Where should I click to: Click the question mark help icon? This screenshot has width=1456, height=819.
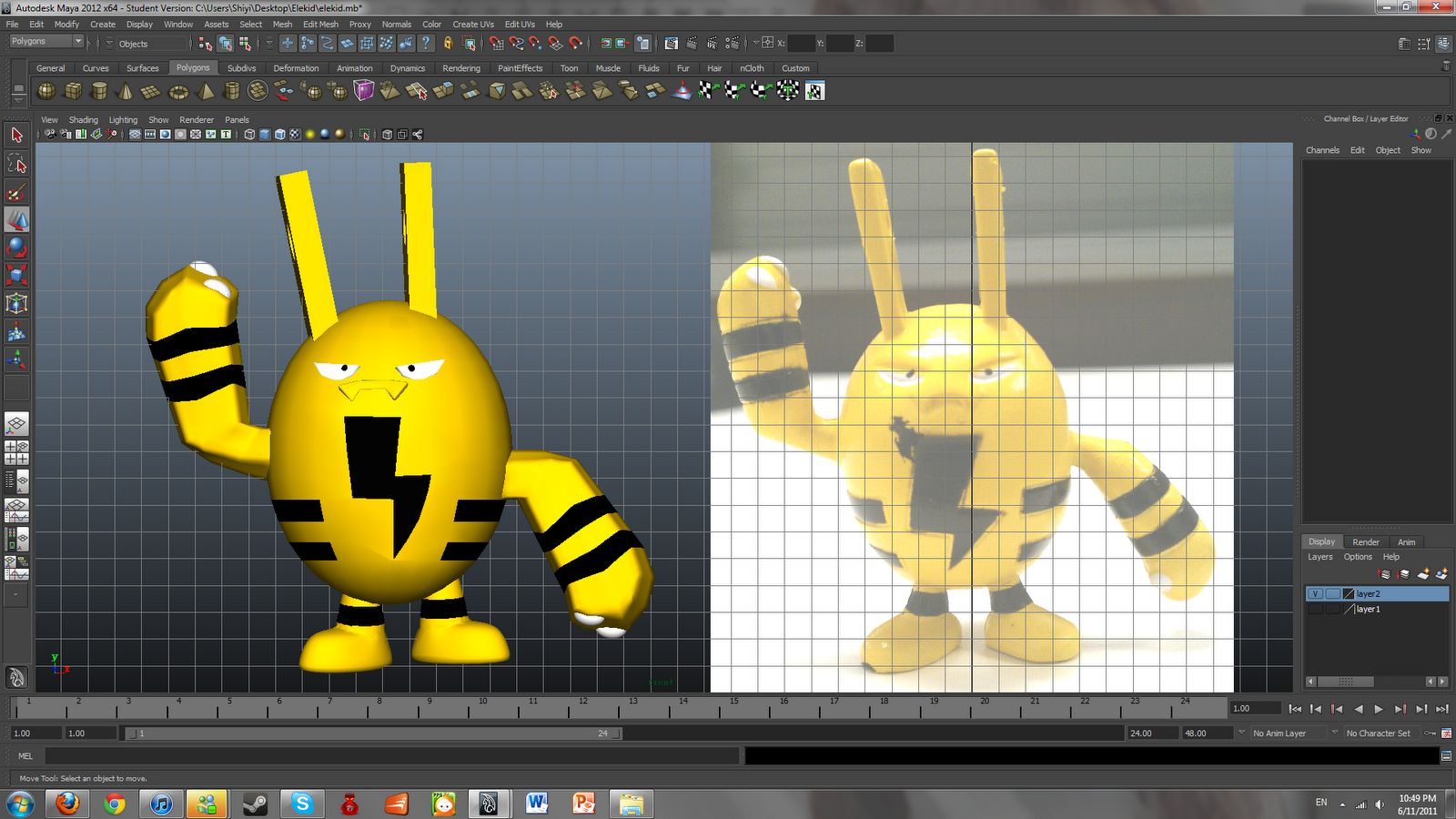click(x=425, y=43)
